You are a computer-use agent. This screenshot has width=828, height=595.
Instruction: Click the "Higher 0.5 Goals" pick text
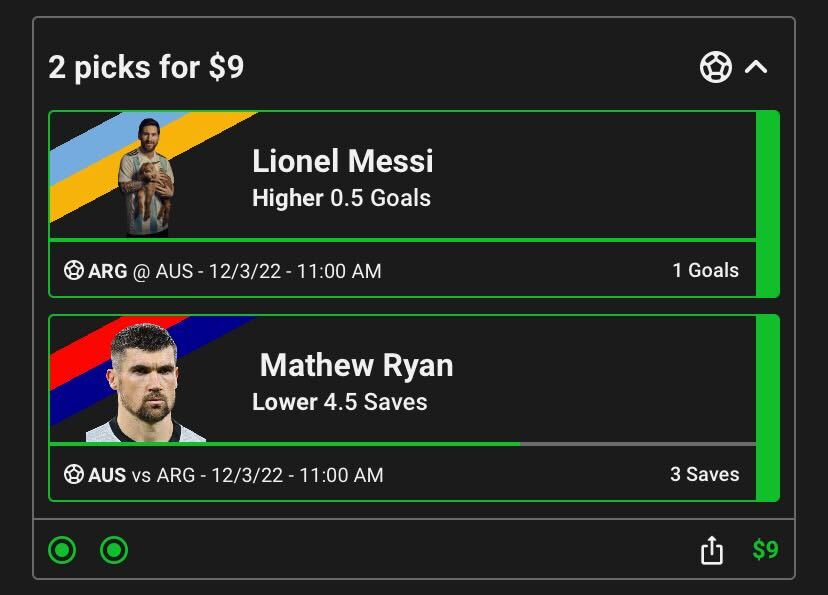pyautogui.click(x=341, y=198)
